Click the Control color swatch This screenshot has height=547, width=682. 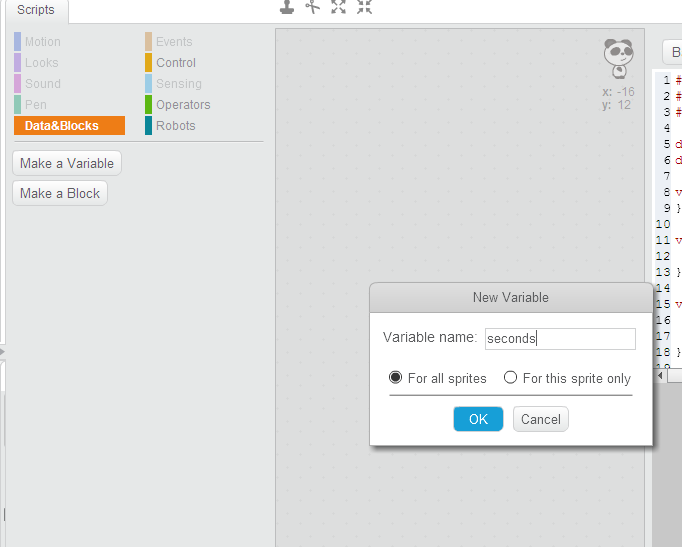coord(148,63)
